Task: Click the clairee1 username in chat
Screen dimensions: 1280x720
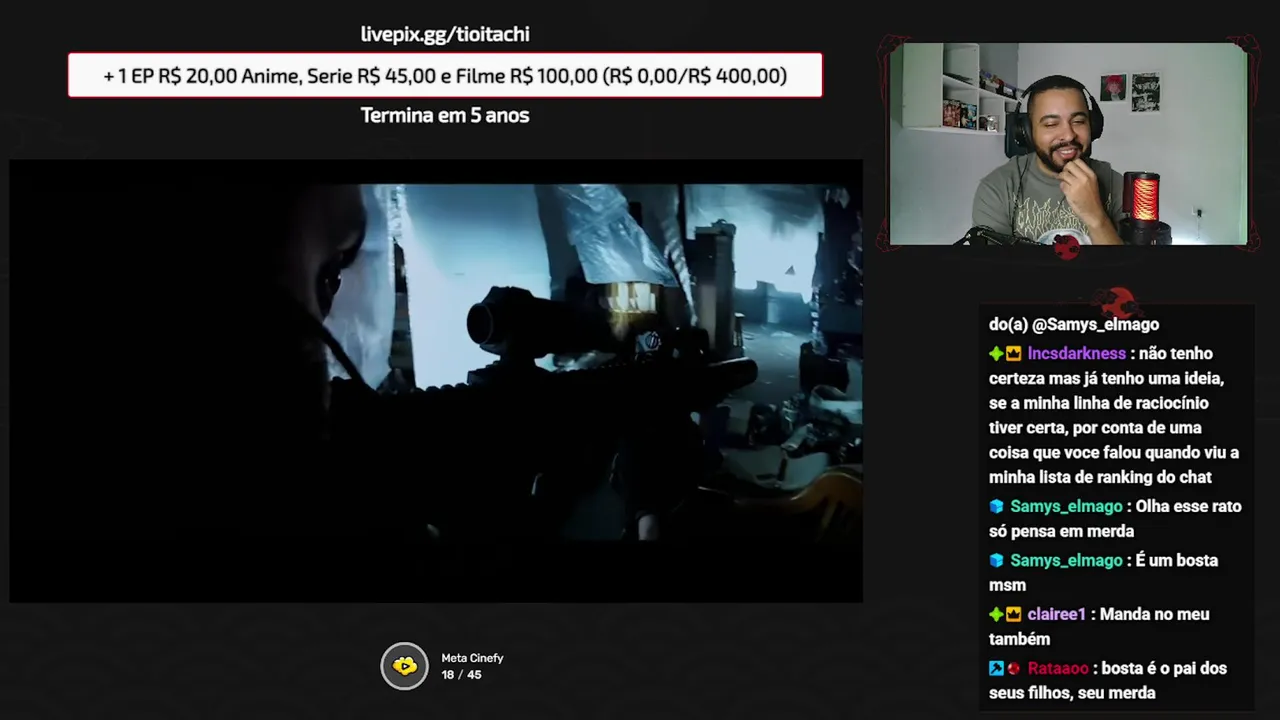Action: coord(1056,615)
